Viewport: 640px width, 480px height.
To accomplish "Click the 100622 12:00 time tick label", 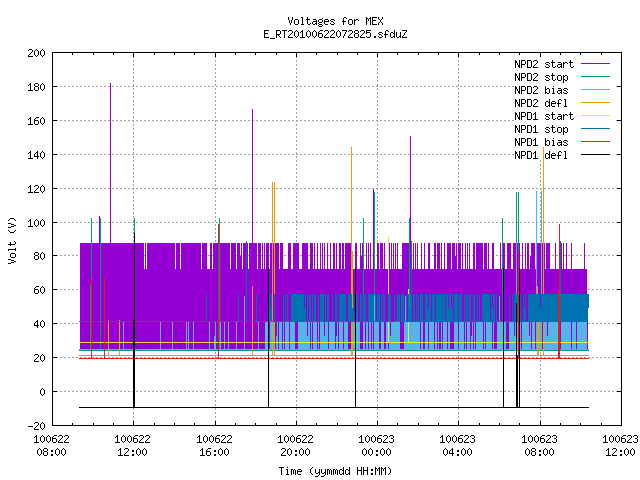I will point(132,446).
